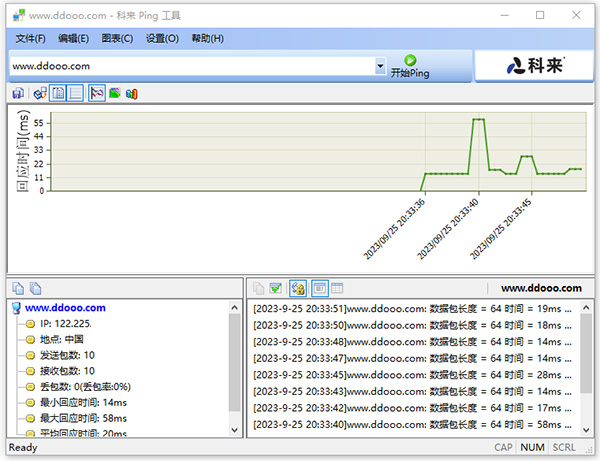This screenshot has width=600, height=461.
Task: Click the 科来 logo banner
Action: (534, 66)
